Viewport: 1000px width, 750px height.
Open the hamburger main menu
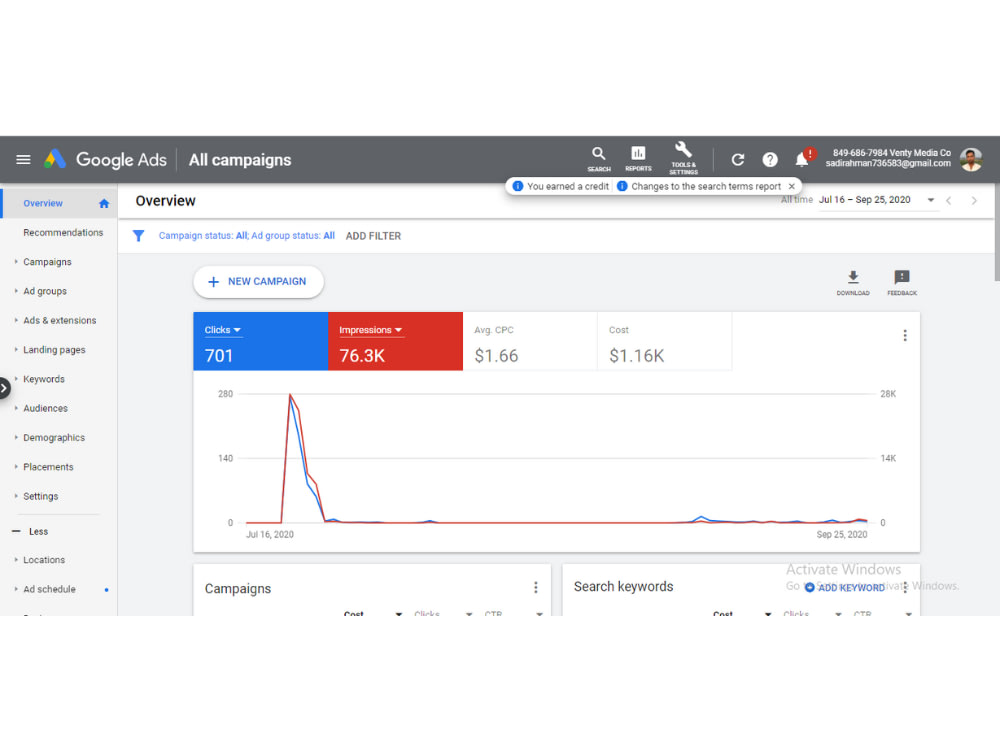point(23,159)
